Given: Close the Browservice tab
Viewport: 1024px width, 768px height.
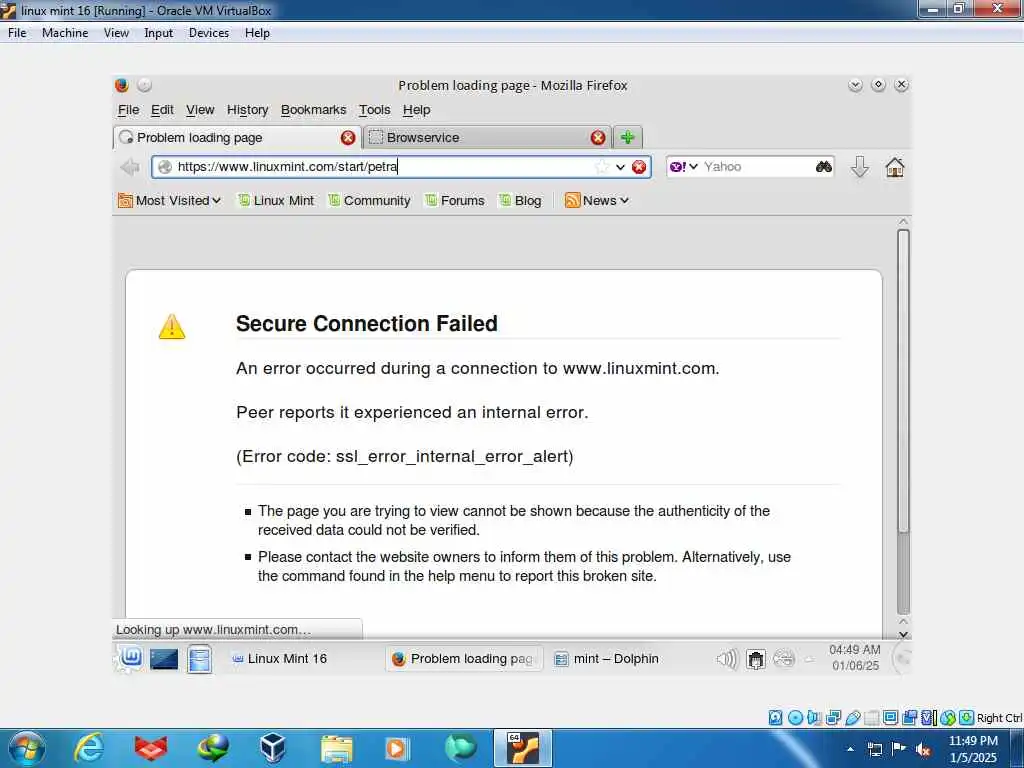Looking at the screenshot, I should (x=598, y=137).
